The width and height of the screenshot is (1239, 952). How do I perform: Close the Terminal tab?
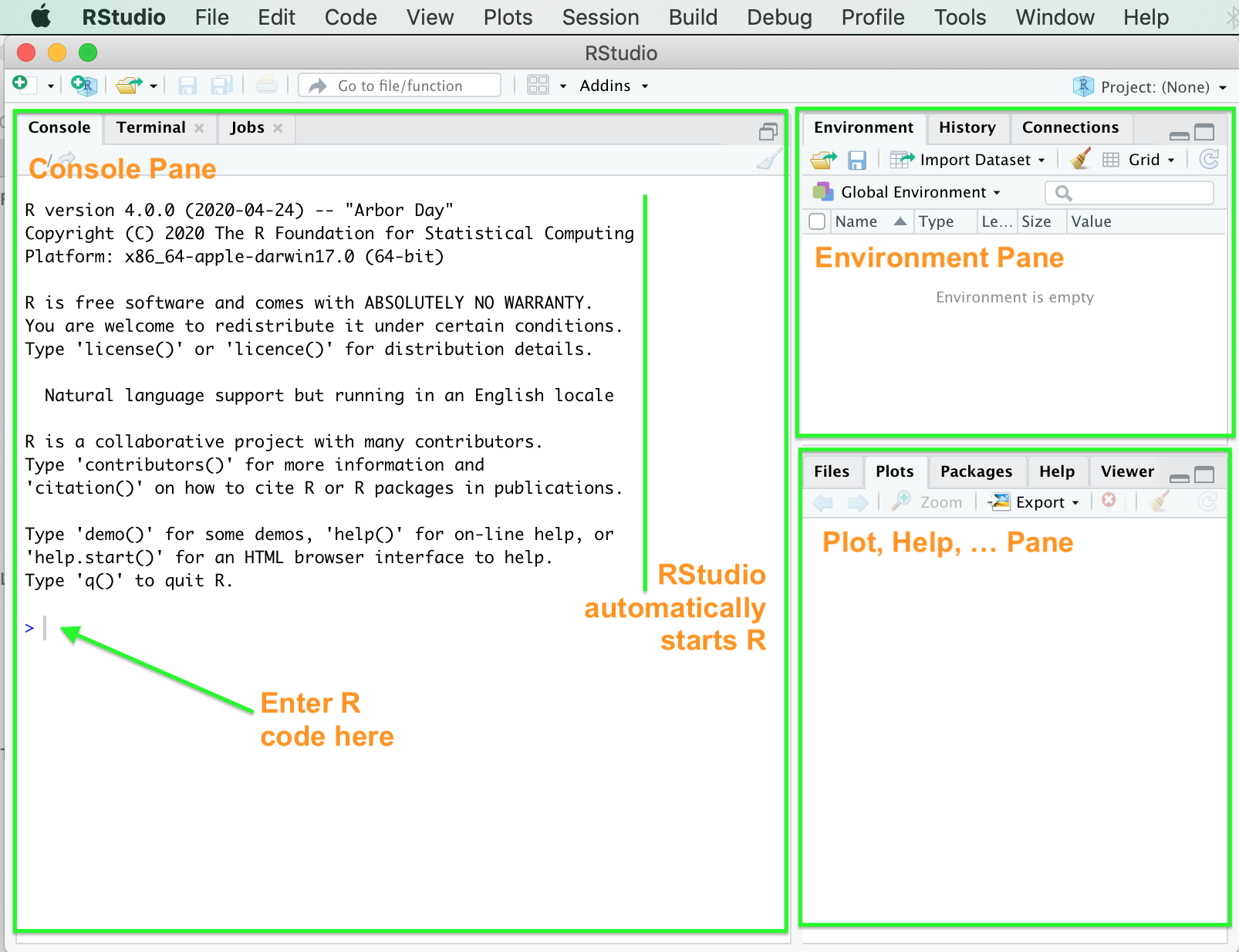[199, 128]
